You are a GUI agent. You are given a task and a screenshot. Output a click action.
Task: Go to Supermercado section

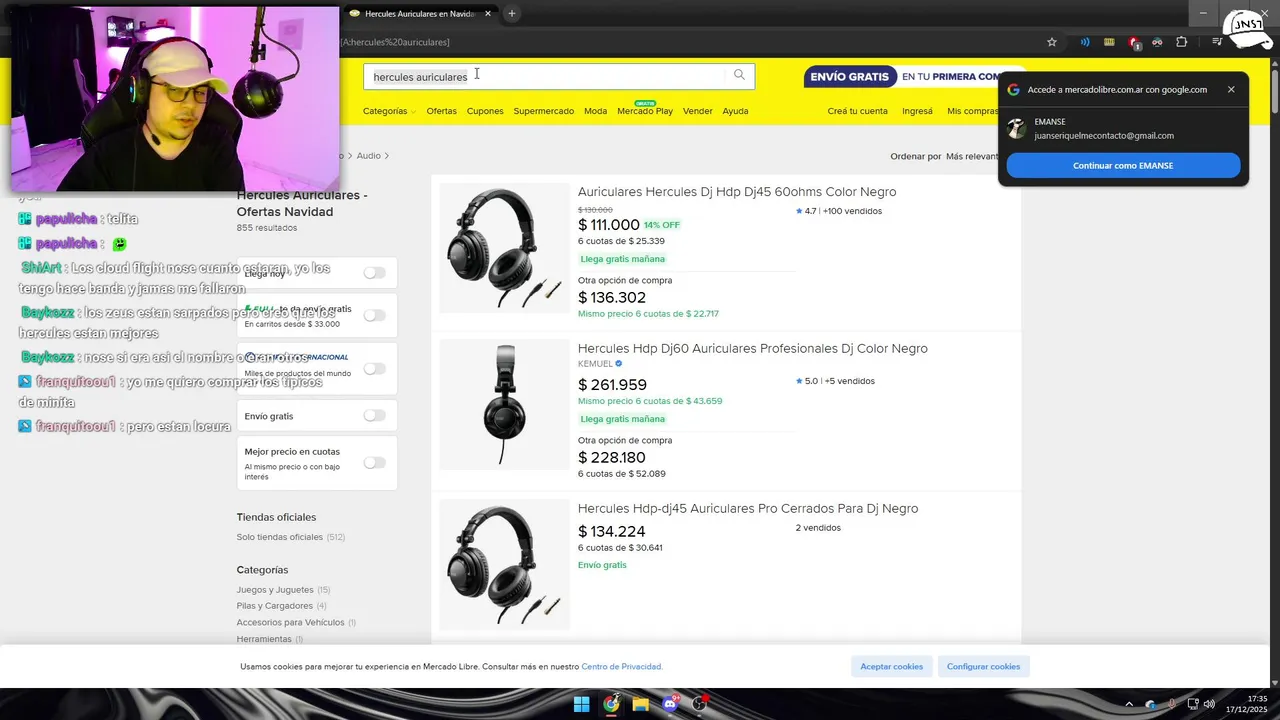pyautogui.click(x=543, y=111)
